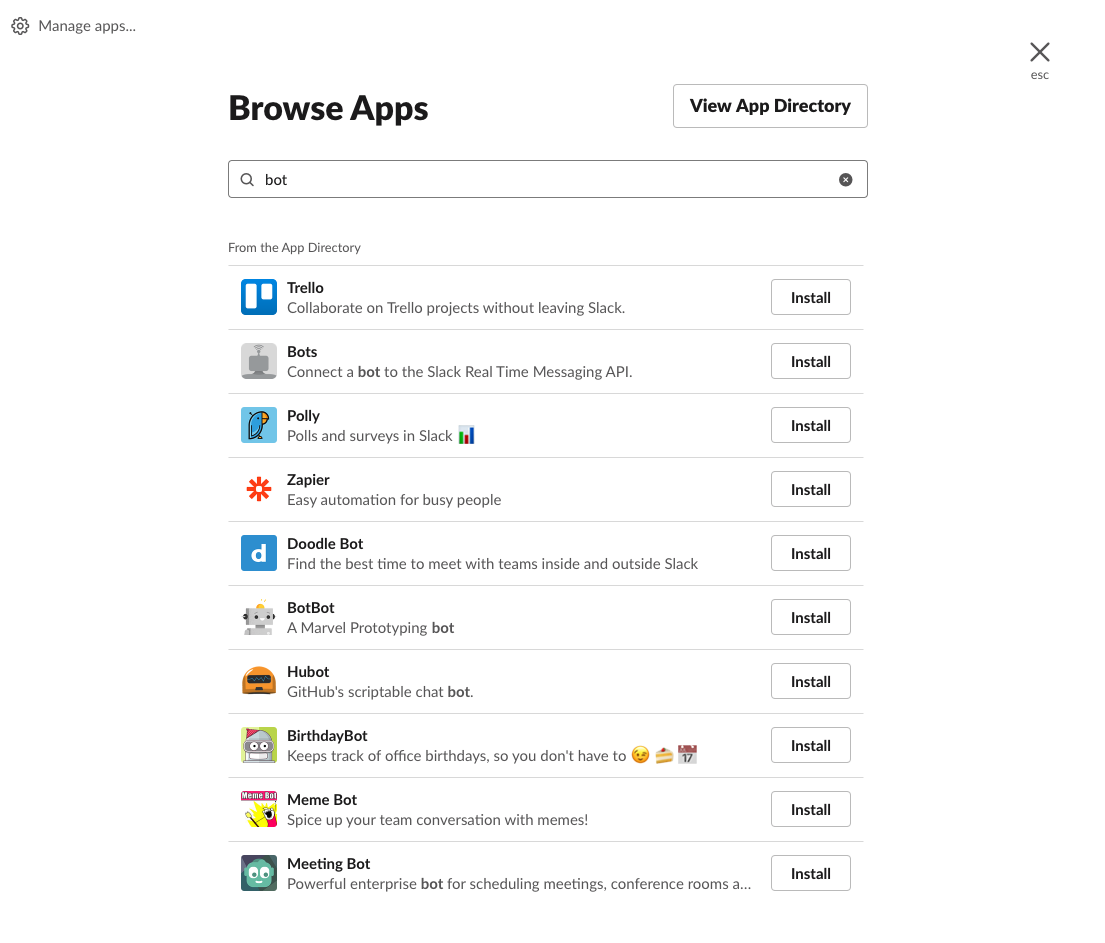This screenshot has height=943, width=1105.
Task: Open the Zapier asterisk icon
Action: pyautogui.click(x=259, y=489)
